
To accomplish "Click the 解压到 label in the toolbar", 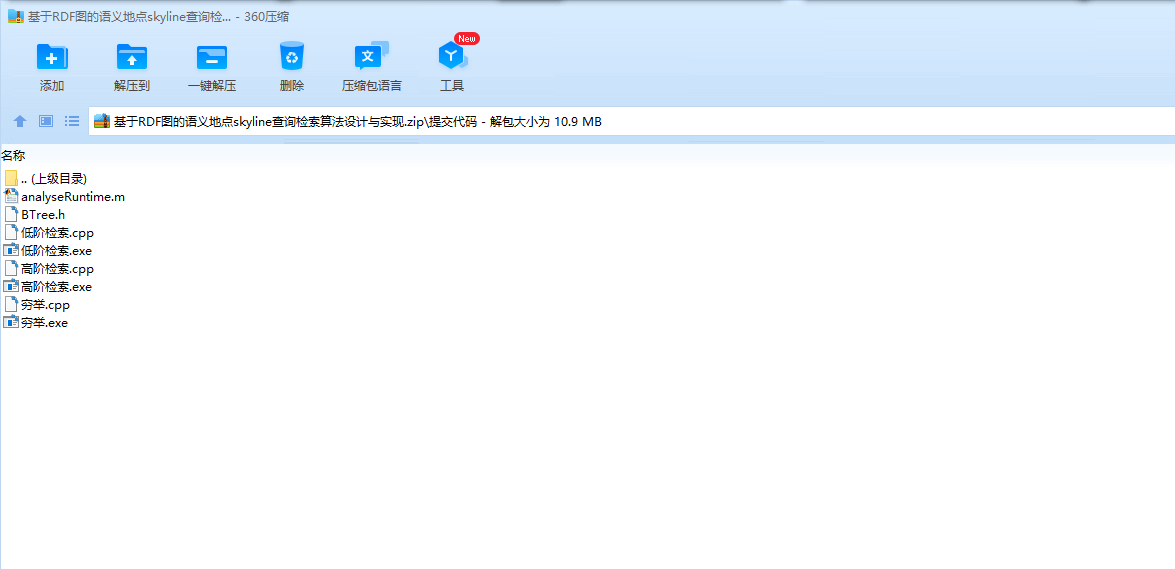I will pyautogui.click(x=132, y=85).
